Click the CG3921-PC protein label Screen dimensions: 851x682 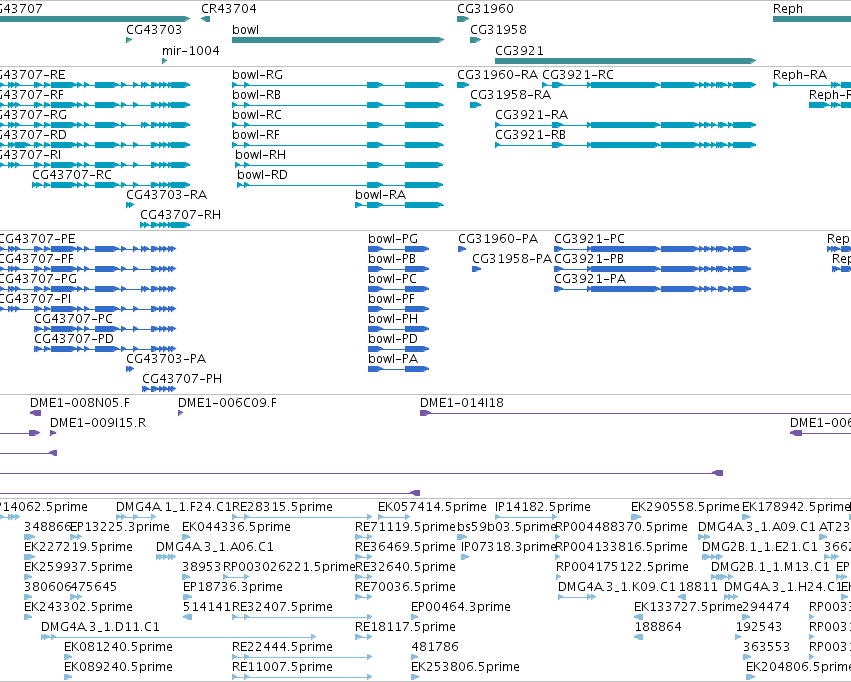pyautogui.click(x=589, y=239)
